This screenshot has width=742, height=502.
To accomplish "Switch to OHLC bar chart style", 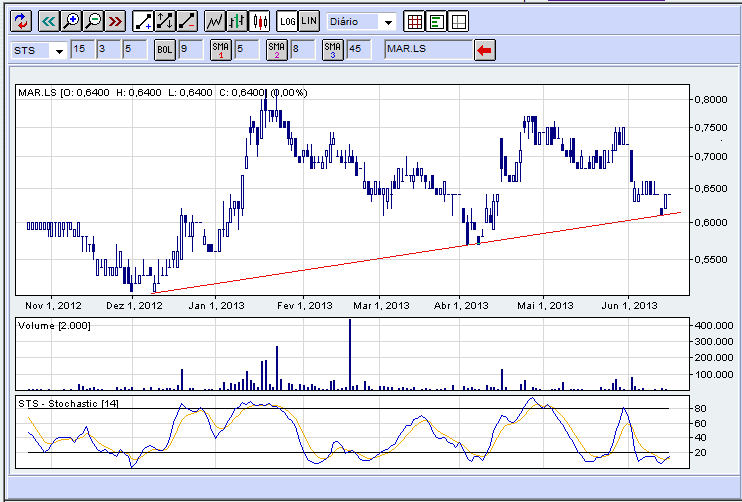I will 237,21.
